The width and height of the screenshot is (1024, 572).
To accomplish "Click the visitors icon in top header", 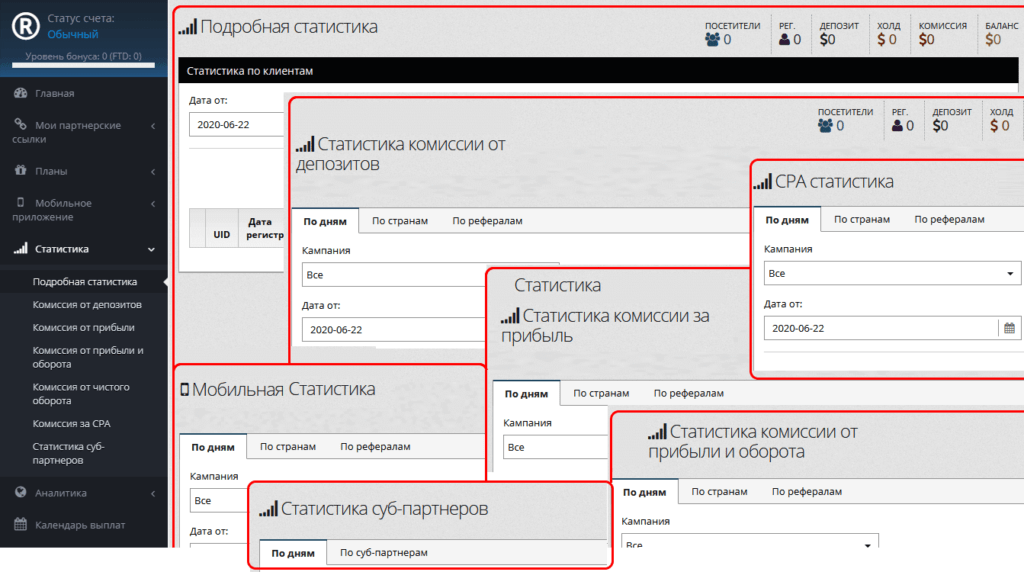I will (x=712, y=40).
